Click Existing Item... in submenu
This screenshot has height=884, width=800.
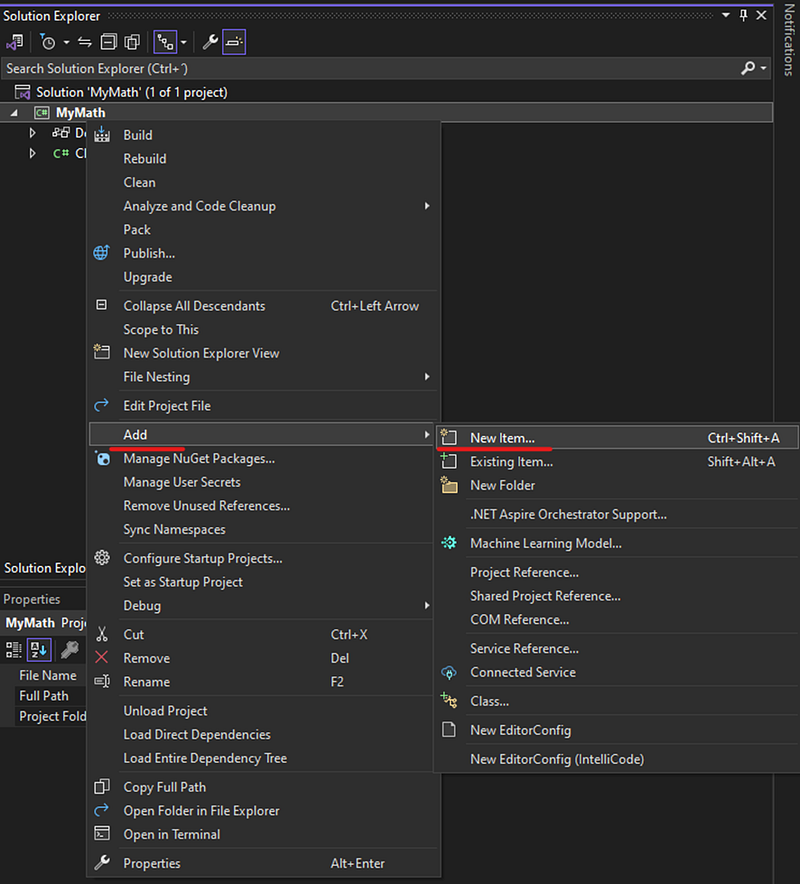pos(617,462)
